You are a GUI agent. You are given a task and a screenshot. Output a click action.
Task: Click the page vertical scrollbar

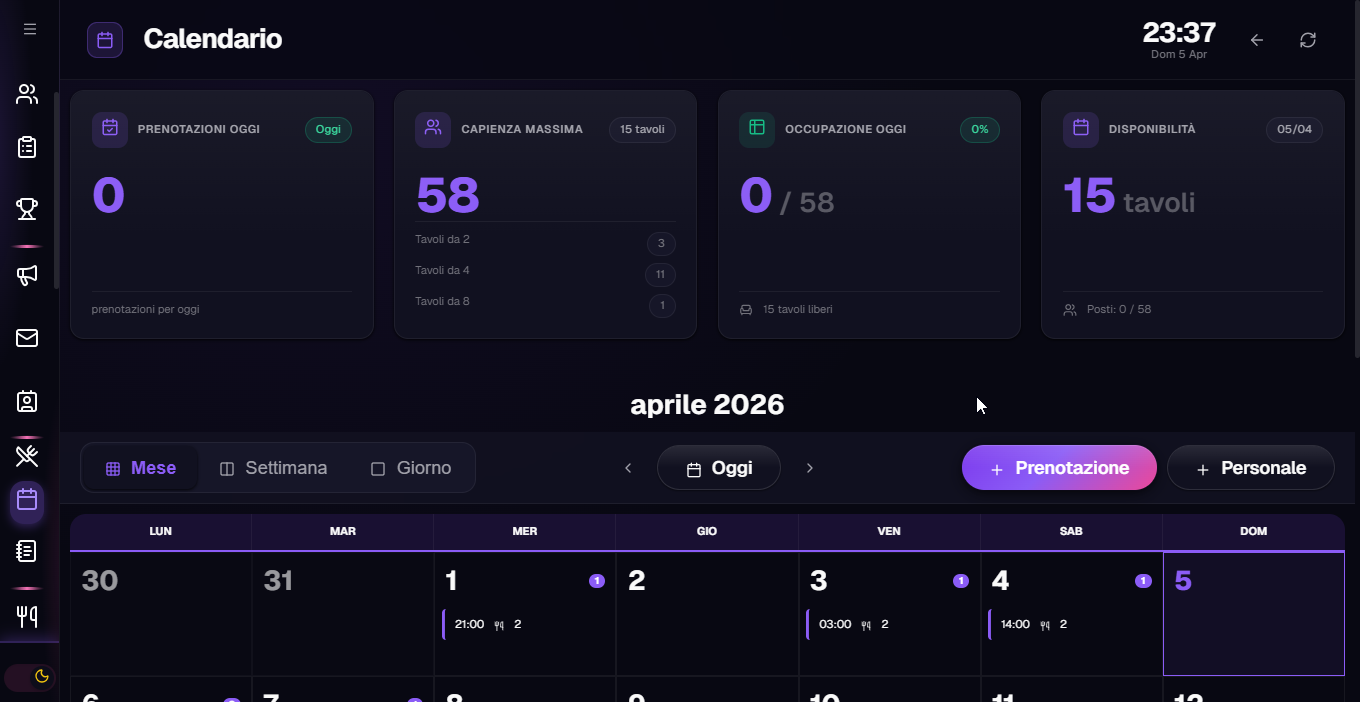[x=1356, y=180]
